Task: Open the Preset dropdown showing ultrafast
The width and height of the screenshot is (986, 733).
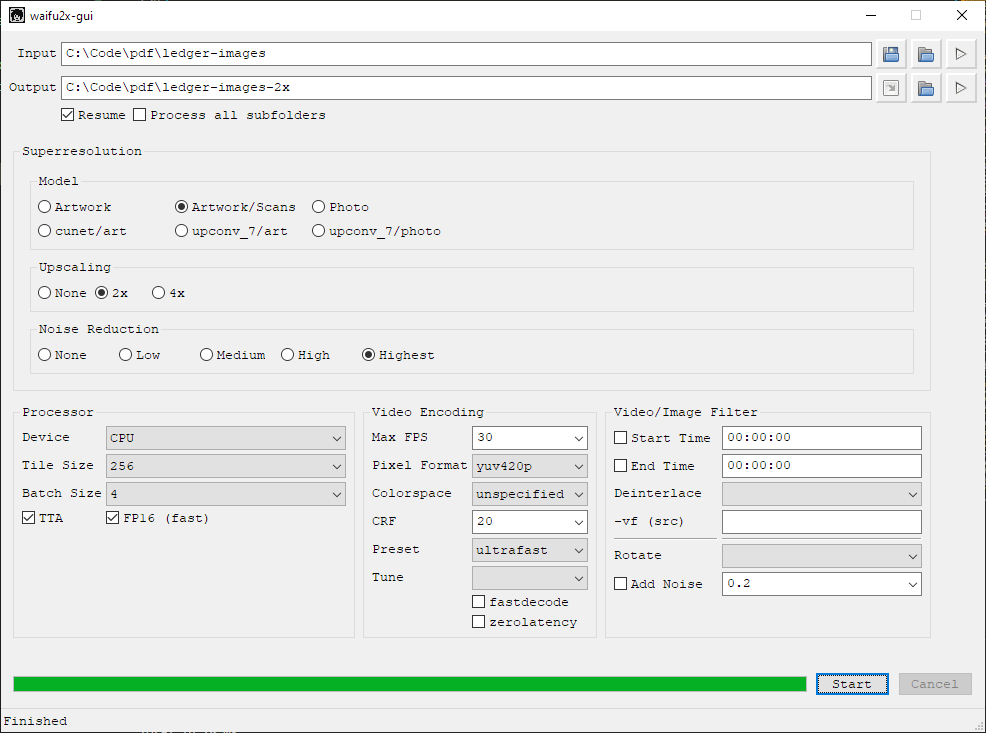Action: click(529, 550)
